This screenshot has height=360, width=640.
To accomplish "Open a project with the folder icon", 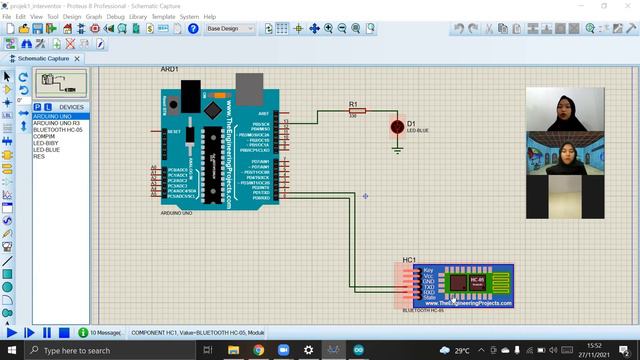I will (x=24, y=29).
